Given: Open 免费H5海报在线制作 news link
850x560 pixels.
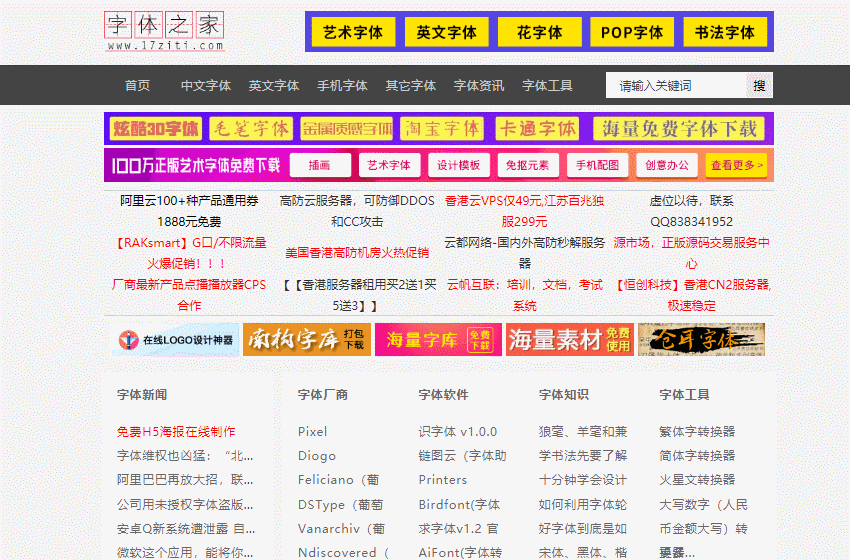Looking at the screenshot, I should click(176, 432).
